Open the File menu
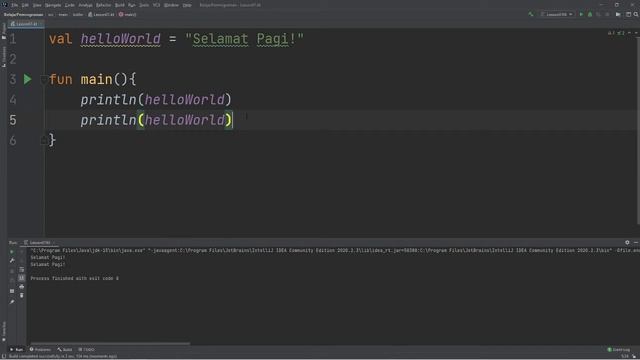Image resolution: width=640 pixels, height=360 pixels. pos(15,5)
